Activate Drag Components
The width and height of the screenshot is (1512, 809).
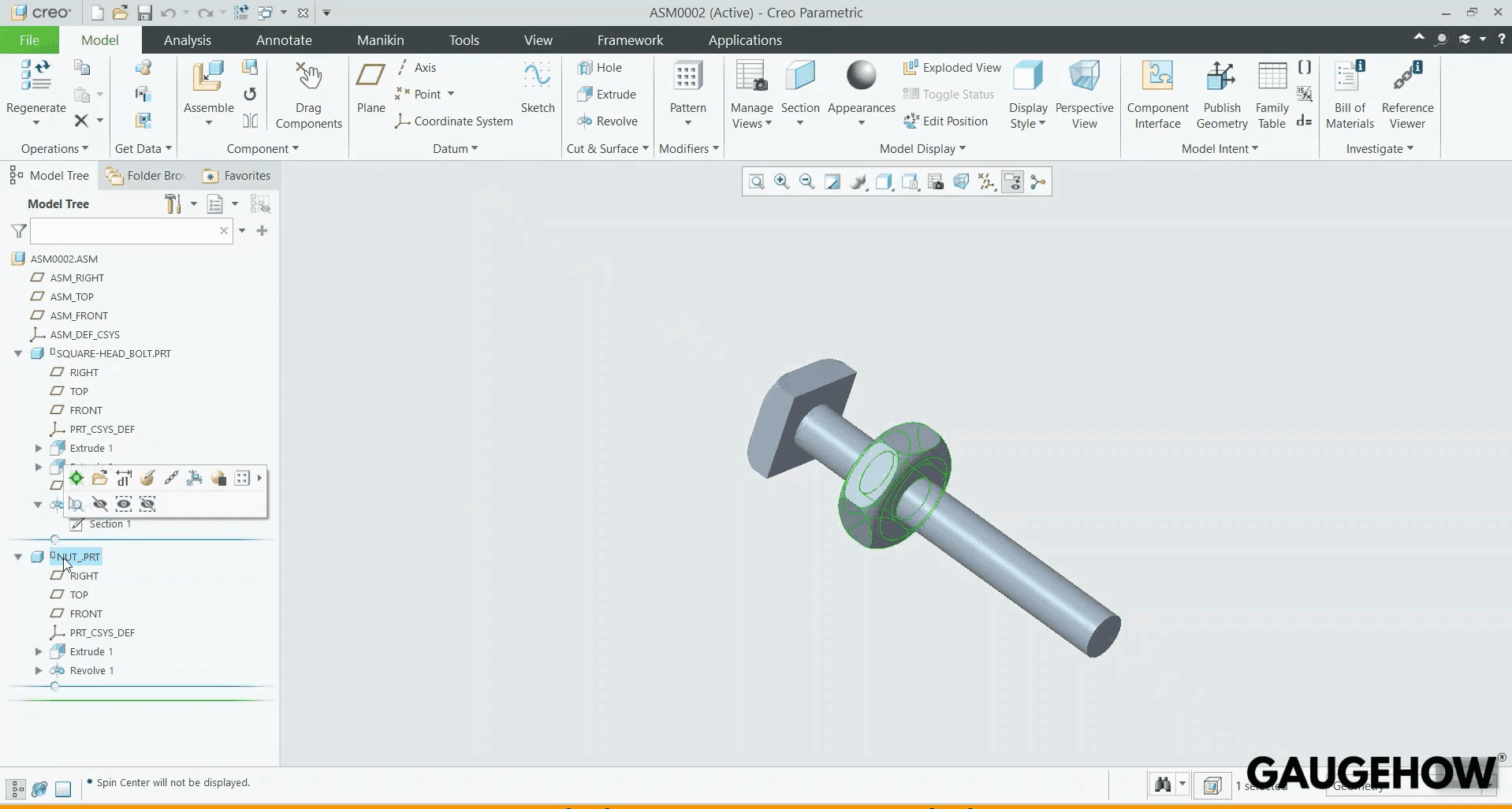pyautogui.click(x=309, y=87)
